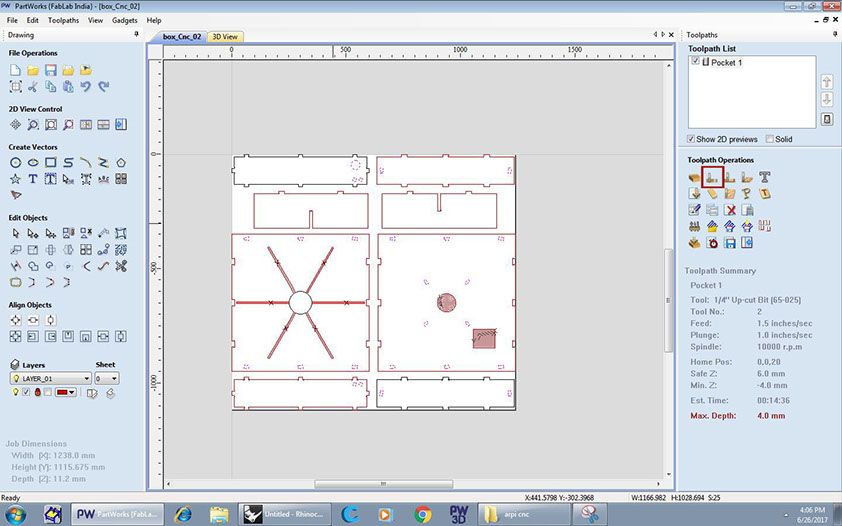The height and width of the screenshot is (526, 842).
Task: Select Pocket 1 in the Toolpath List
Action: tap(726, 62)
